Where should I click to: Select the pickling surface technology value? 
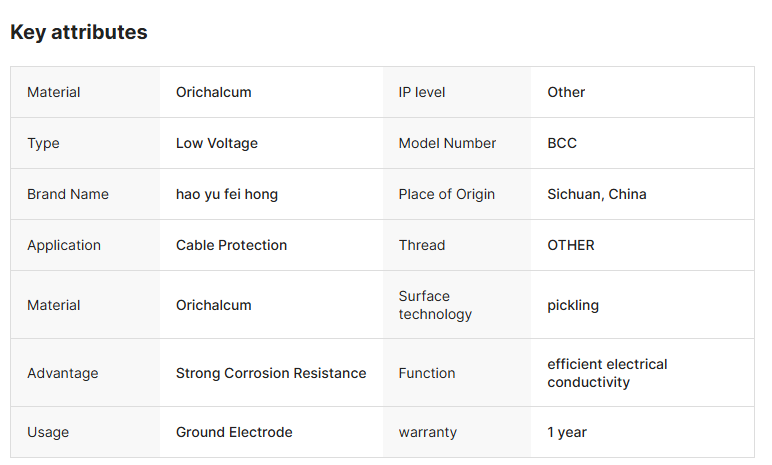[573, 305]
